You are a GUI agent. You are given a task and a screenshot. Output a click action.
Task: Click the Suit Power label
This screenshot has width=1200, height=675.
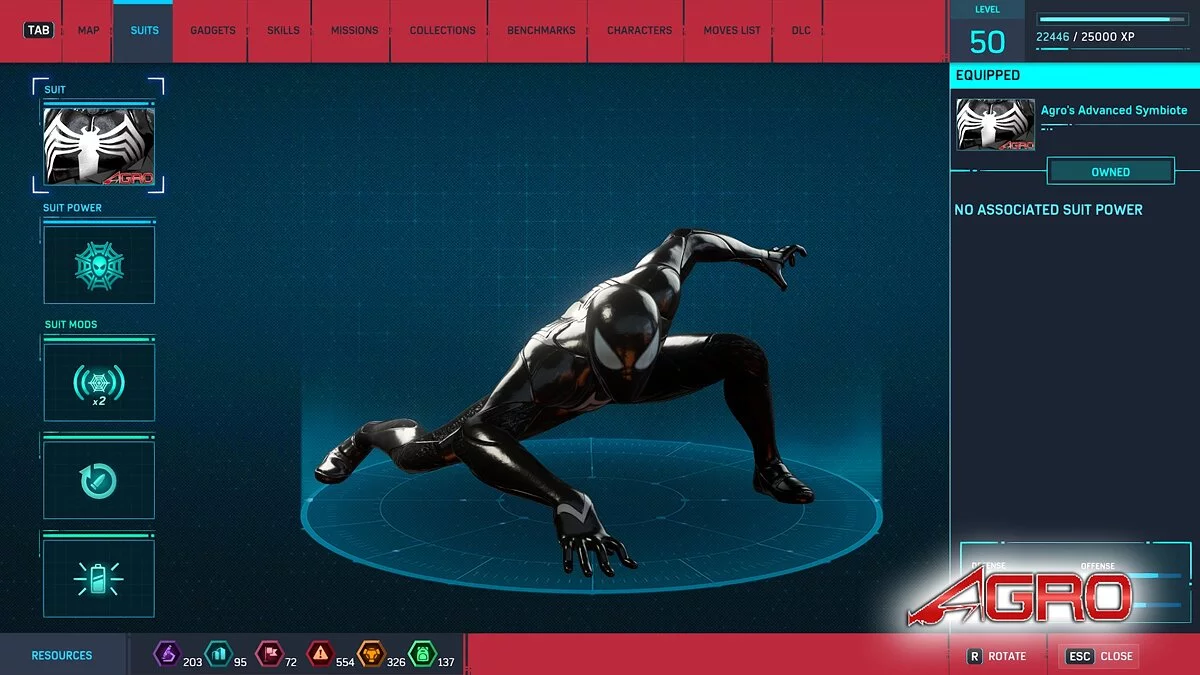coord(72,208)
